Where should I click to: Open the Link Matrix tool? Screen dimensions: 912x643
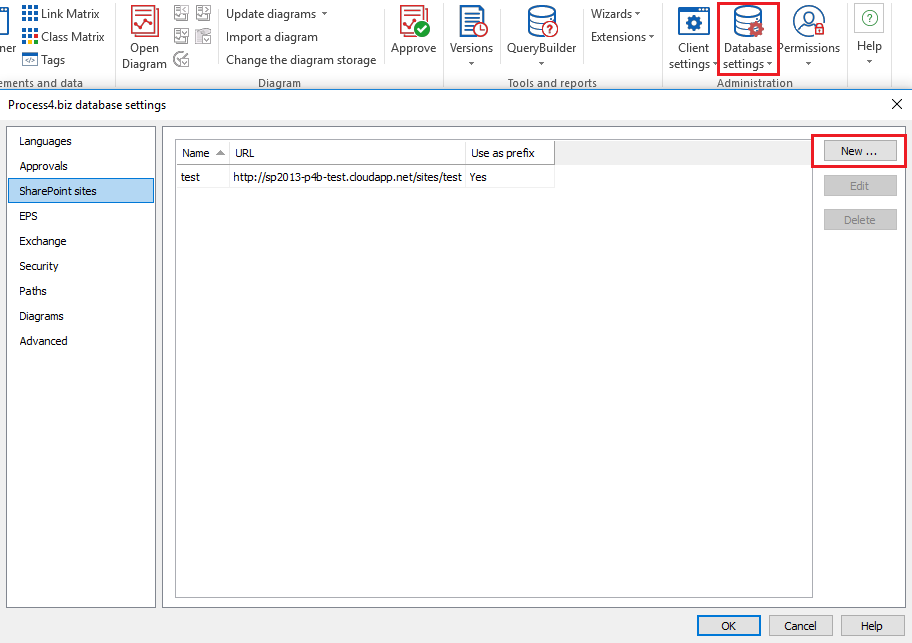coord(60,13)
